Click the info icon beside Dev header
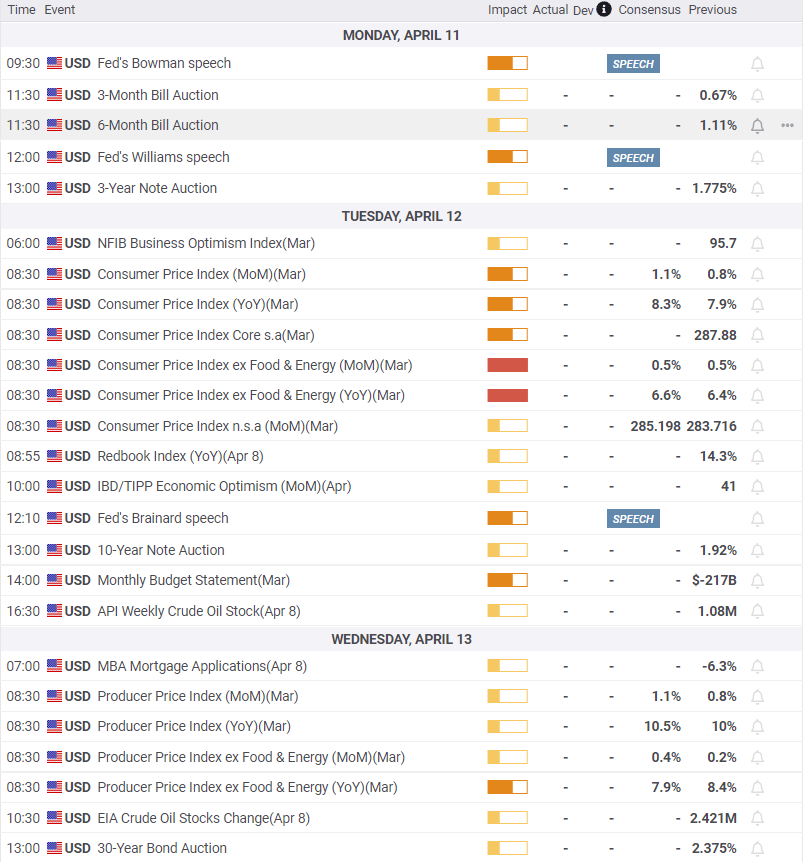 pos(604,10)
